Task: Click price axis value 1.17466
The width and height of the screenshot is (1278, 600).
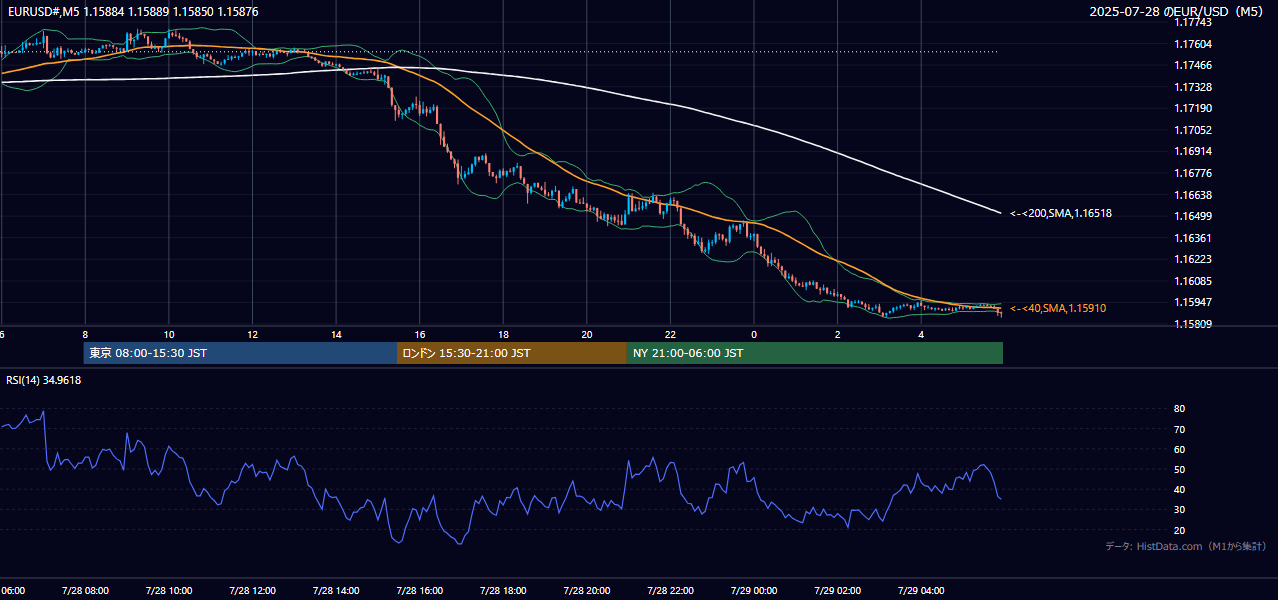Action: tap(1193, 65)
